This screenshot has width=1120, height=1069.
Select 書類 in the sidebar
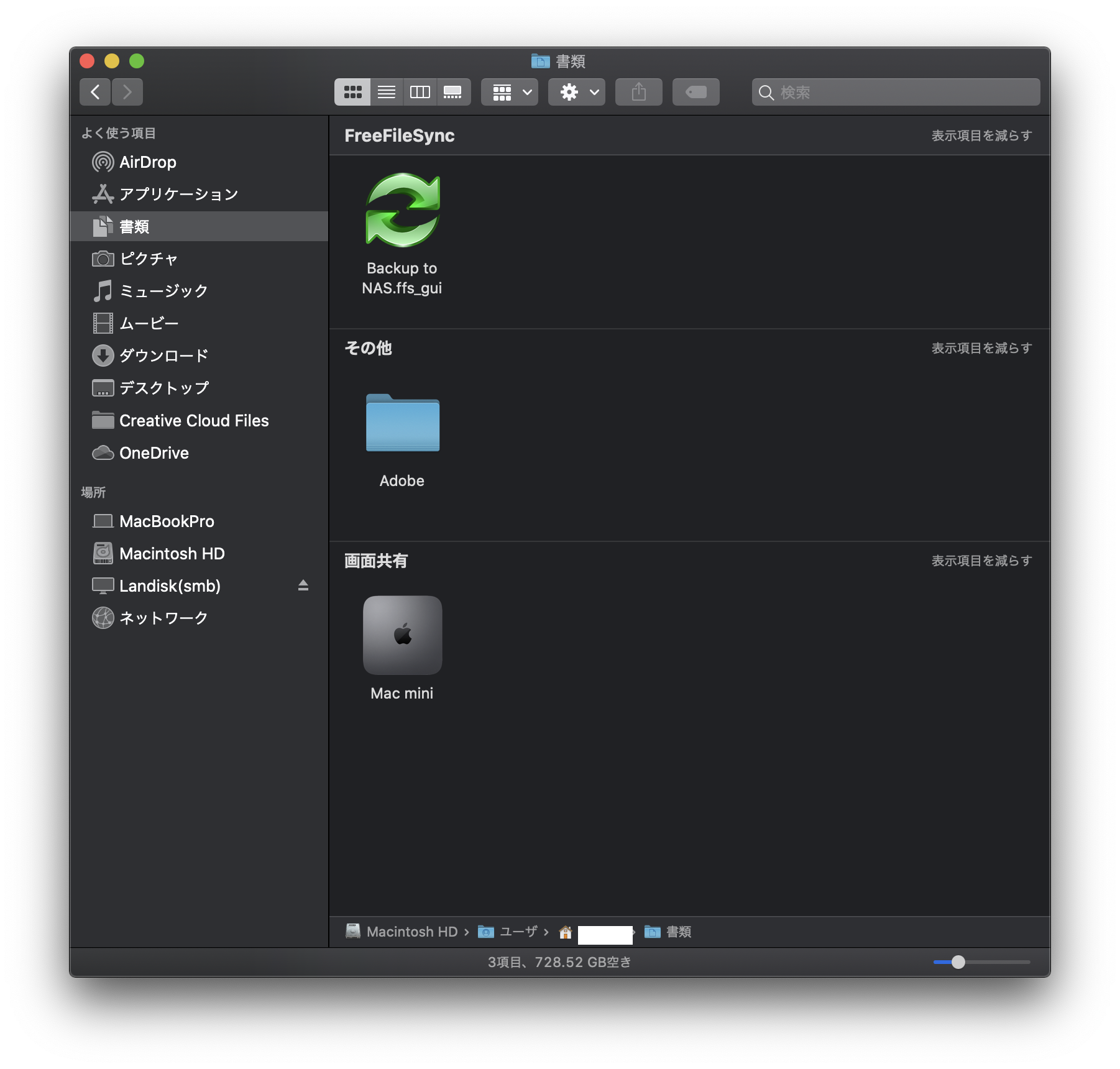point(199,227)
